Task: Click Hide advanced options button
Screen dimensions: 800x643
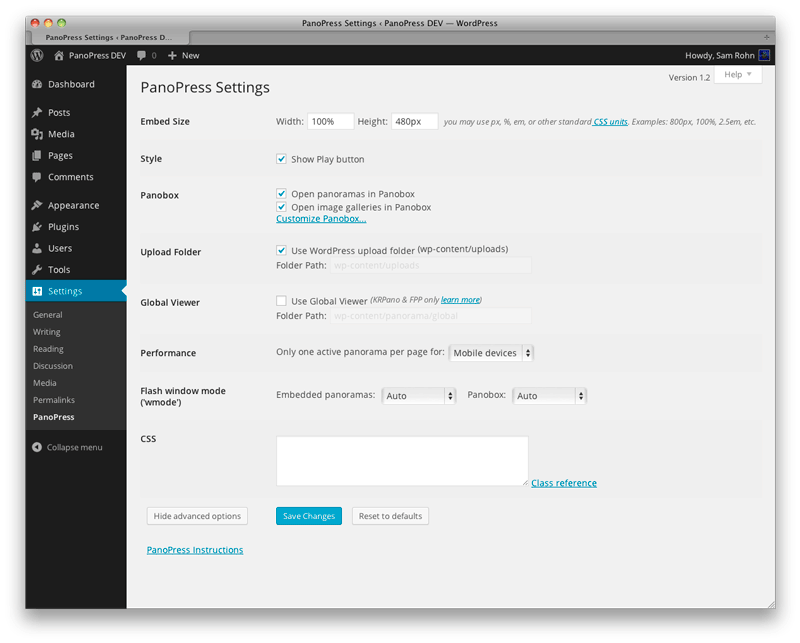Action: point(197,516)
